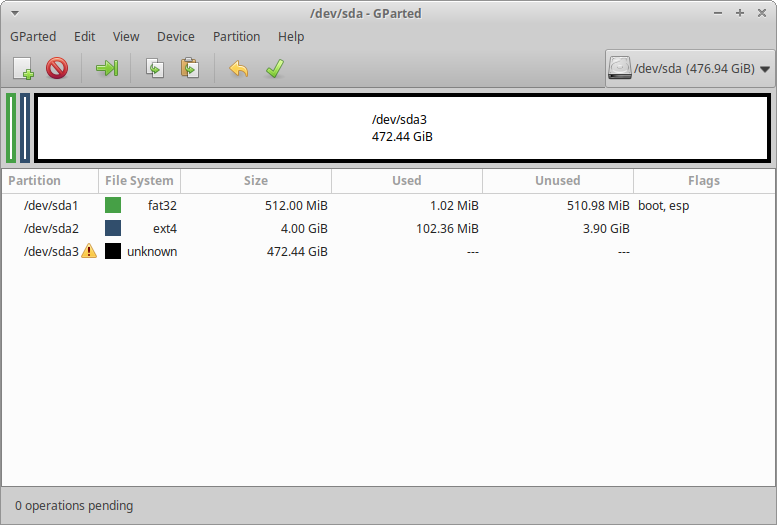
Task: Select the /dev/sda1 fat32 row
Action: 388,205
